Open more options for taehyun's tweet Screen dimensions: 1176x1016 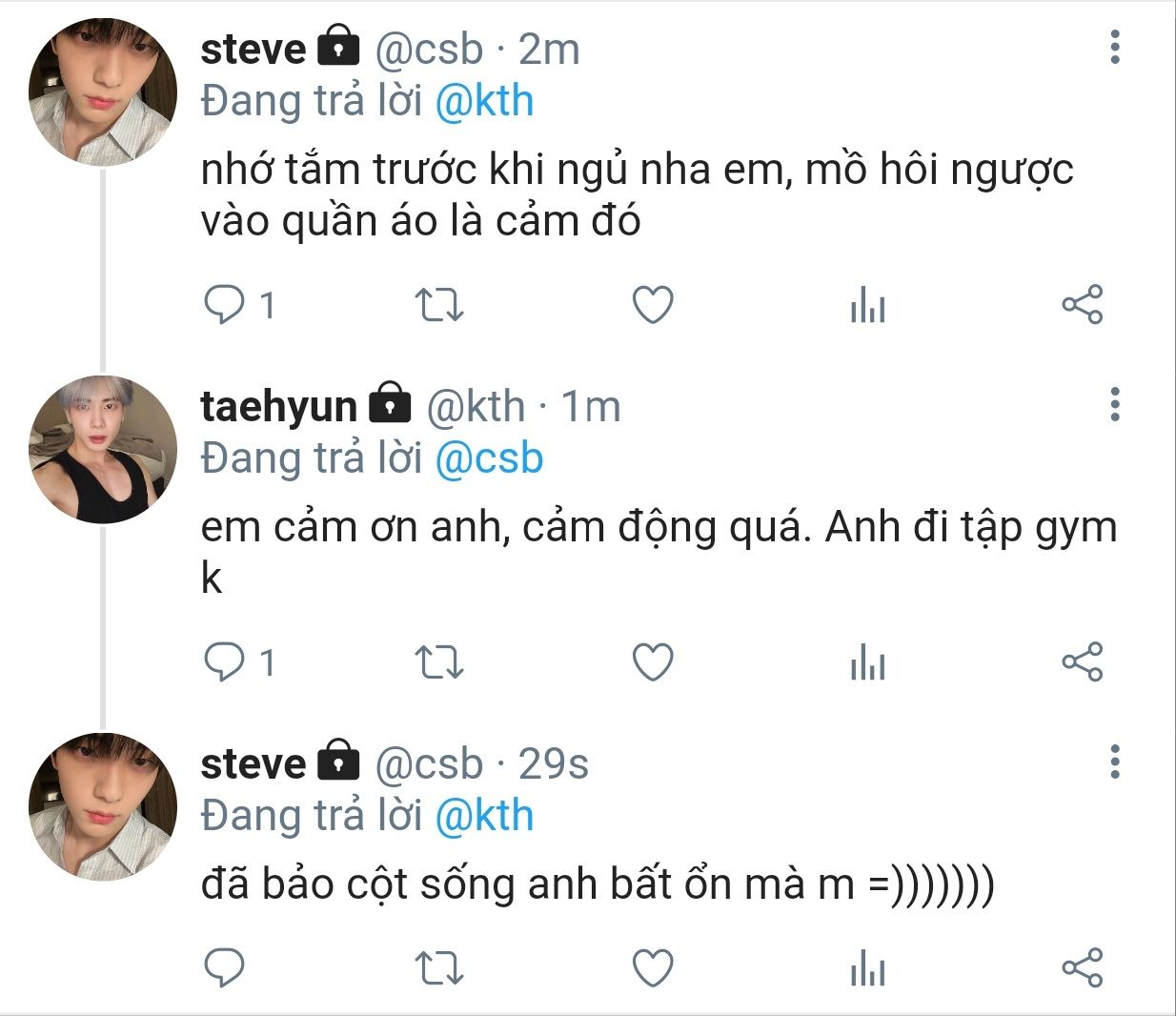pos(1115,405)
